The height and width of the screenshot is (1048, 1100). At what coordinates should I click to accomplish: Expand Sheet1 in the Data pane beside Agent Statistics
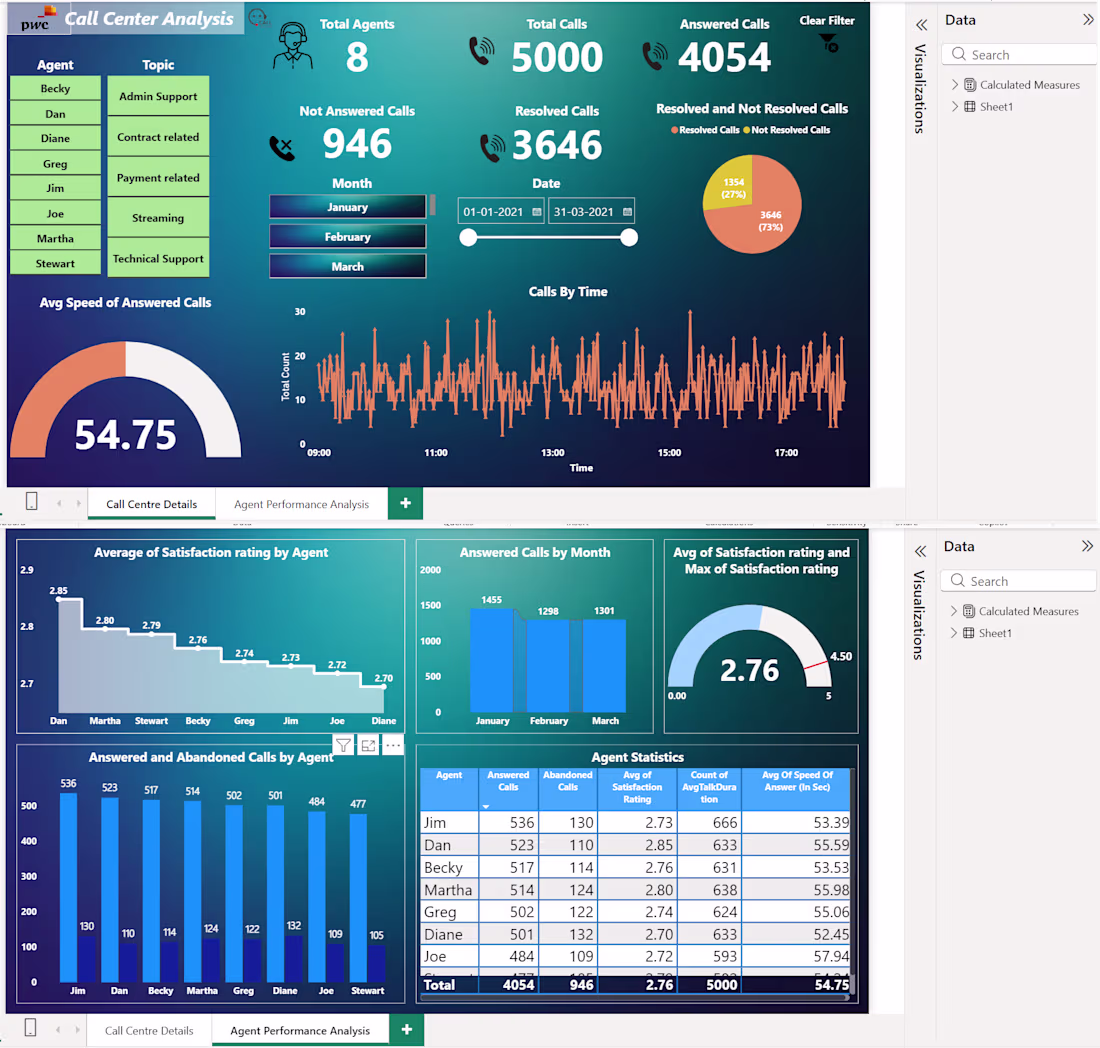(953, 633)
